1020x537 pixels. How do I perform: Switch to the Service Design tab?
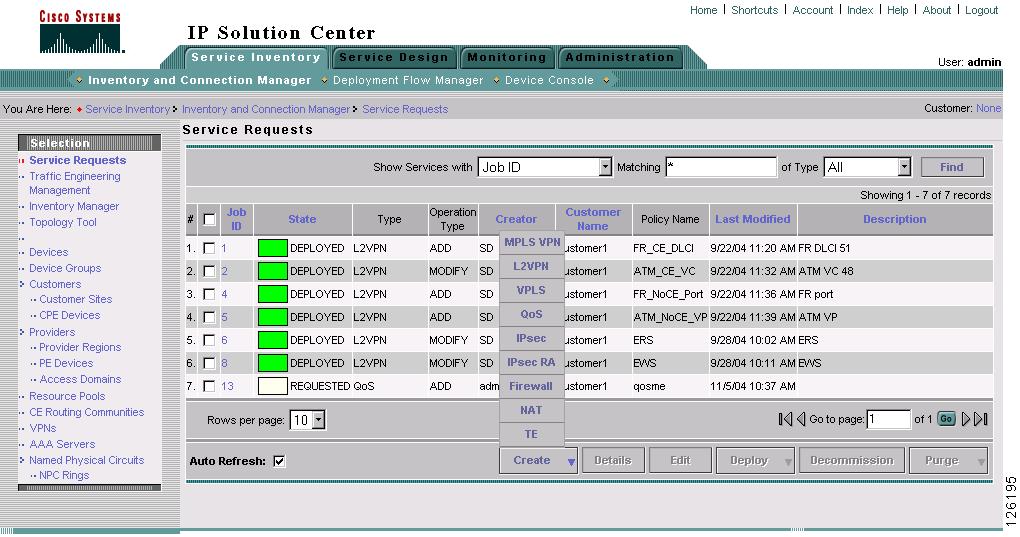[394, 57]
